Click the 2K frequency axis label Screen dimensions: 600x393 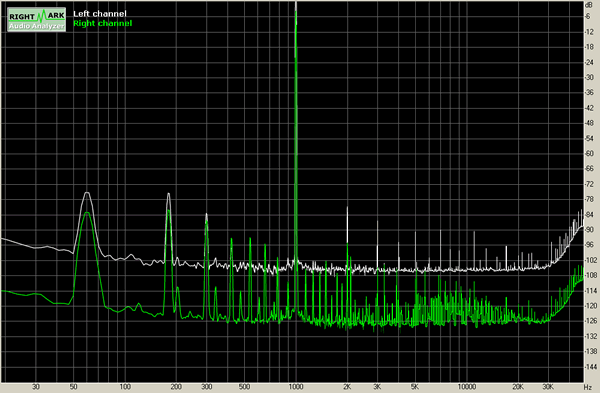347,387
